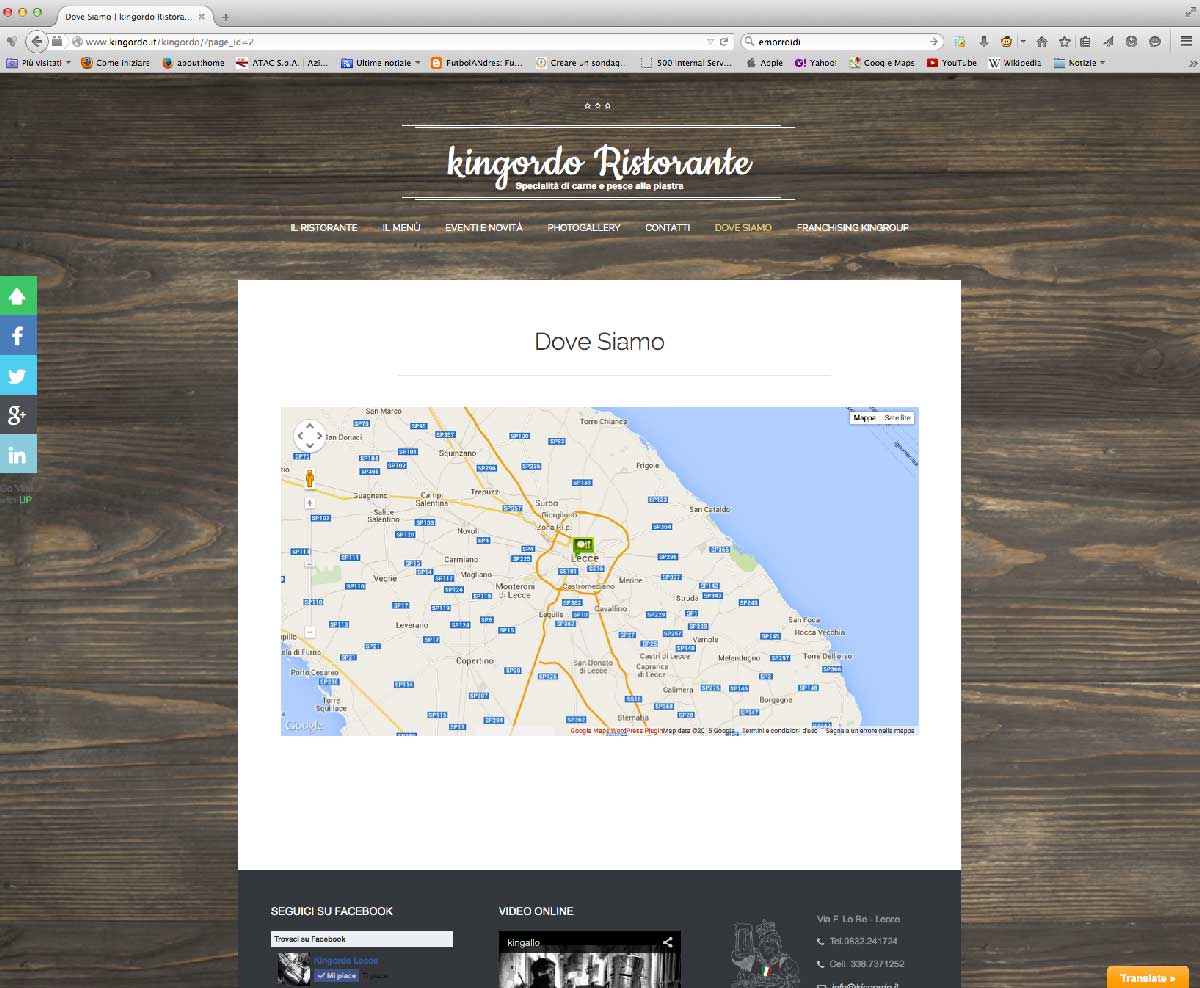Open the bookmarks list toolbar icon
The height and width of the screenshot is (988, 1200).
click(1086, 42)
